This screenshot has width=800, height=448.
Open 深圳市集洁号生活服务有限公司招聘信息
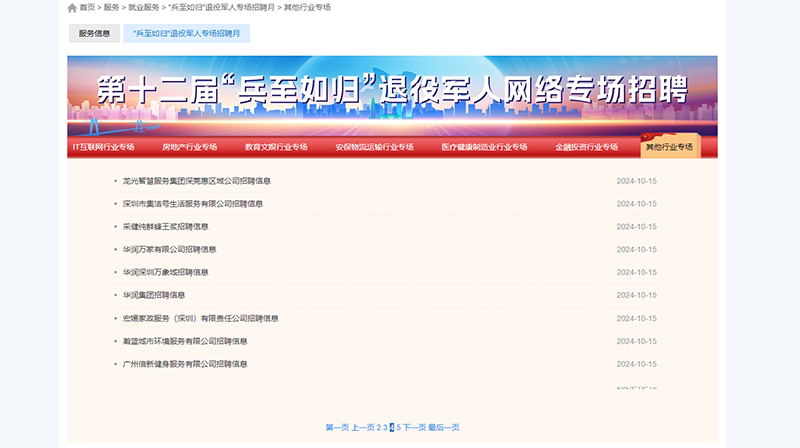pos(192,203)
